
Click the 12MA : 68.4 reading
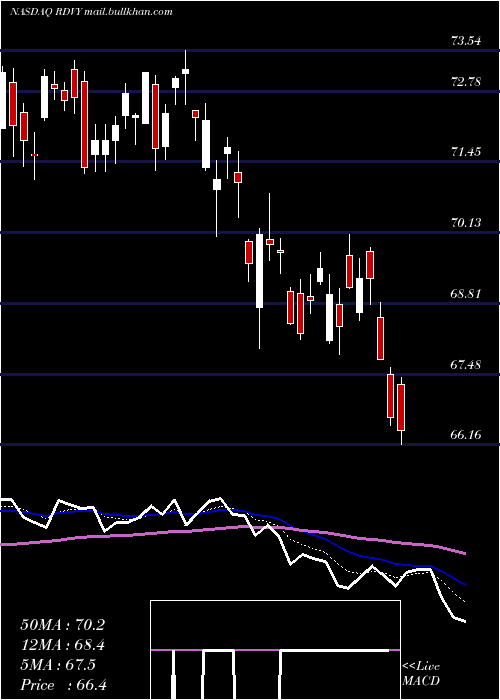pos(62,645)
